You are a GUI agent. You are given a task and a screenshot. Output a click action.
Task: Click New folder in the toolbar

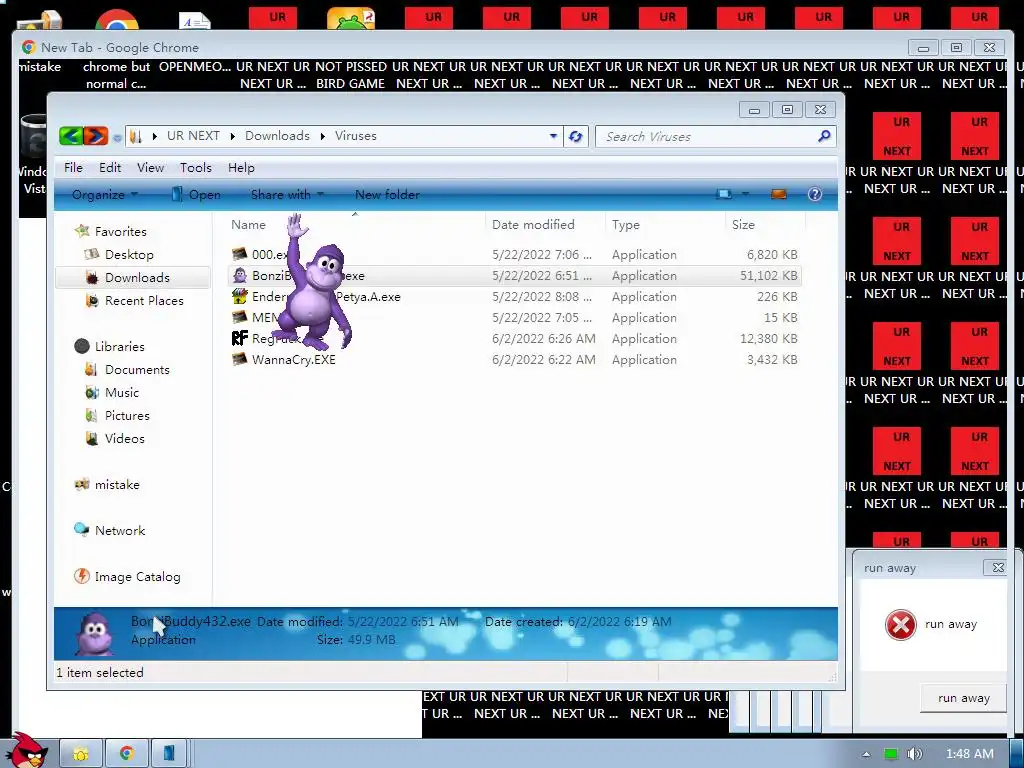tap(387, 195)
